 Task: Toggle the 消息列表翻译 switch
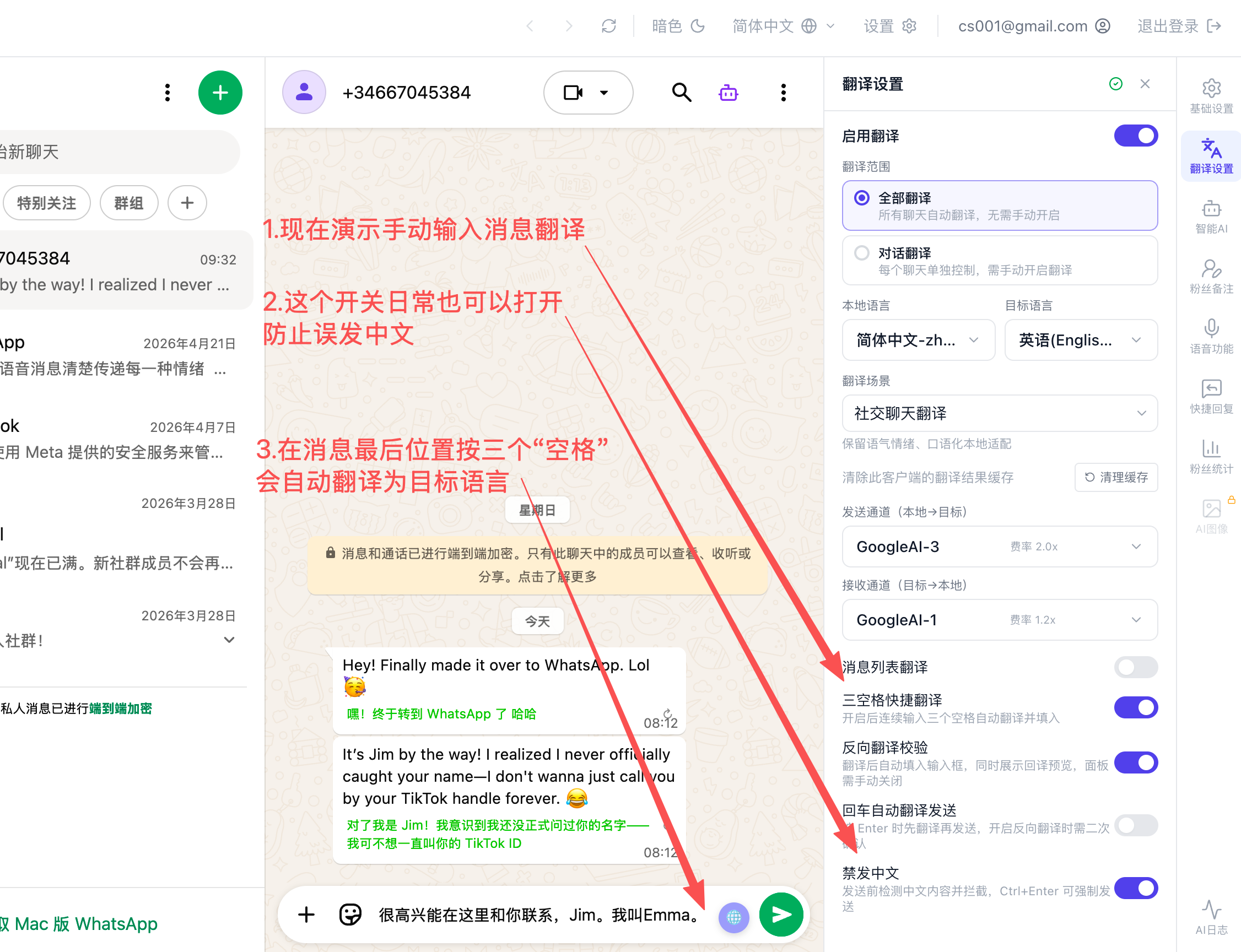tap(1136, 667)
